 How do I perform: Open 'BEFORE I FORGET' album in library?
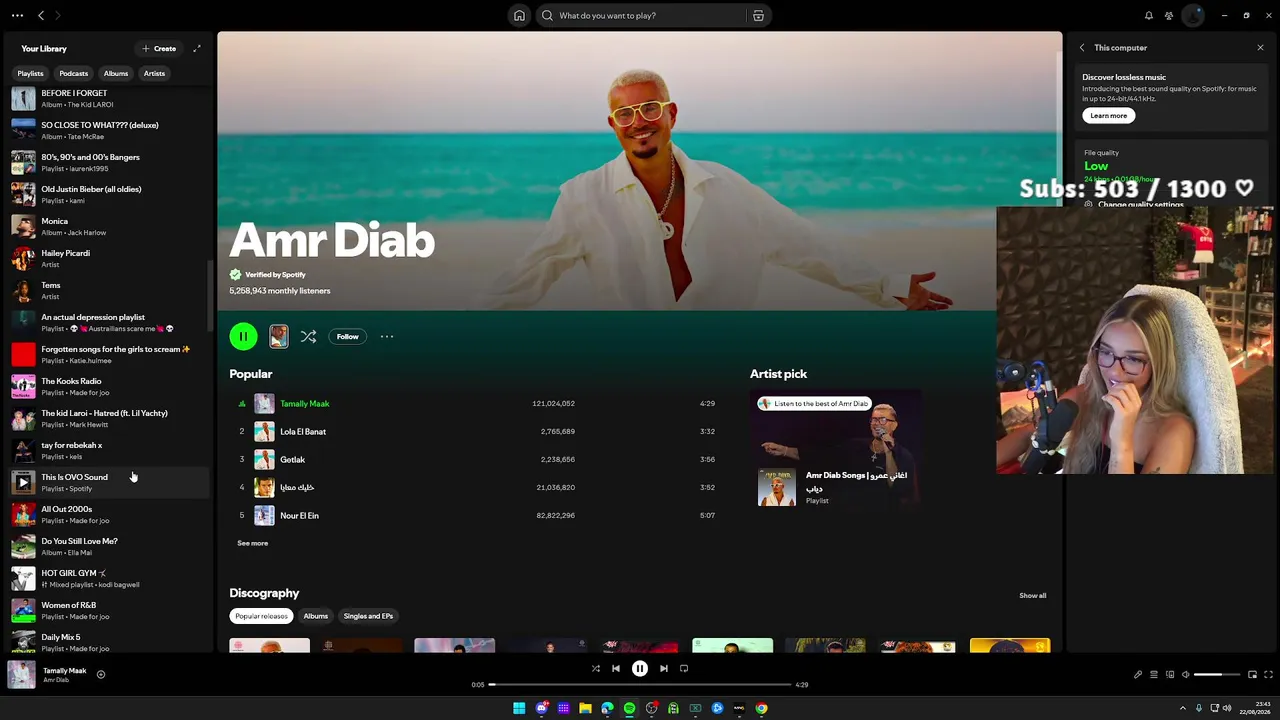(x=108, y=98)
